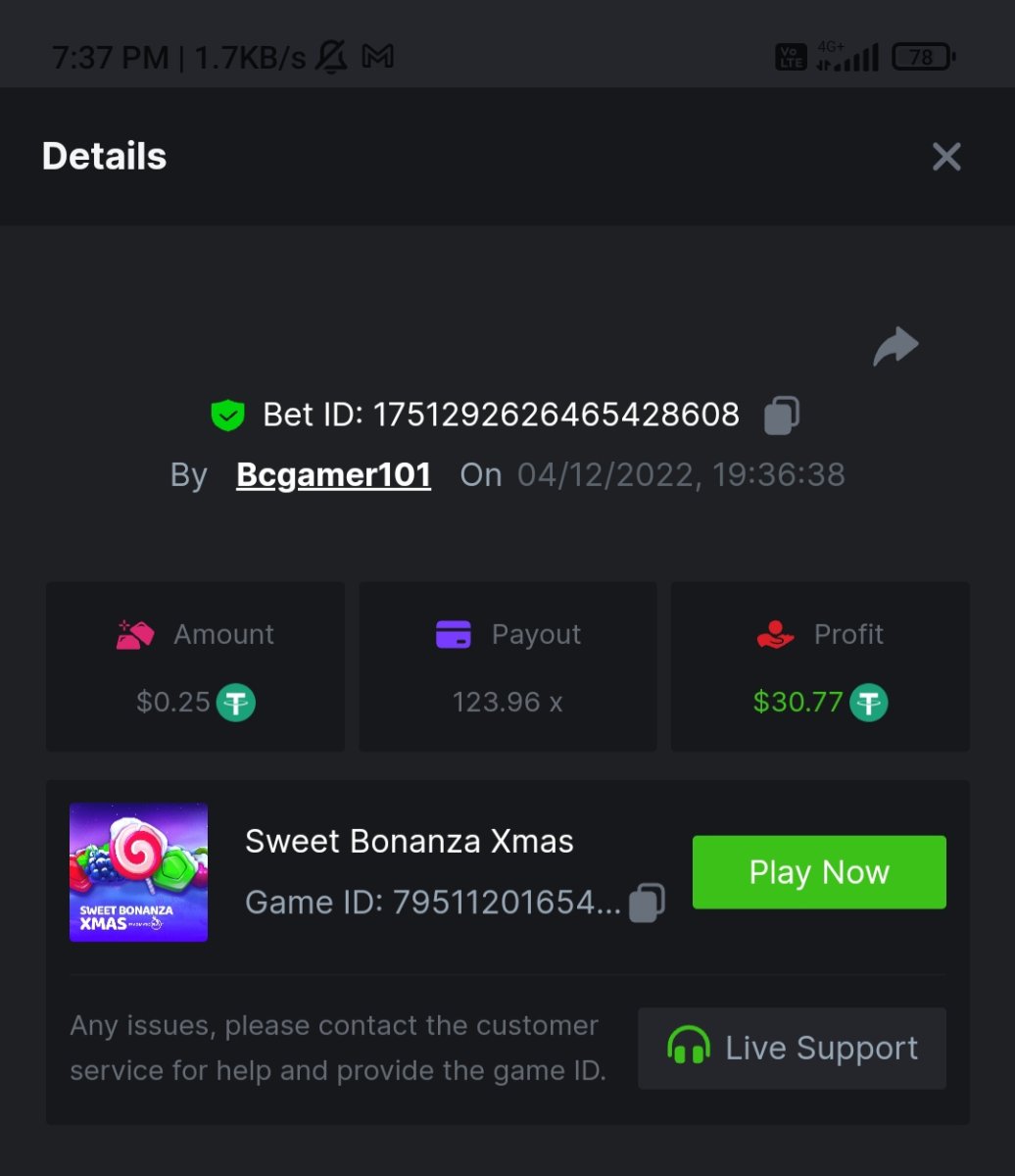Click the pink Amount icon

[135, 634]
